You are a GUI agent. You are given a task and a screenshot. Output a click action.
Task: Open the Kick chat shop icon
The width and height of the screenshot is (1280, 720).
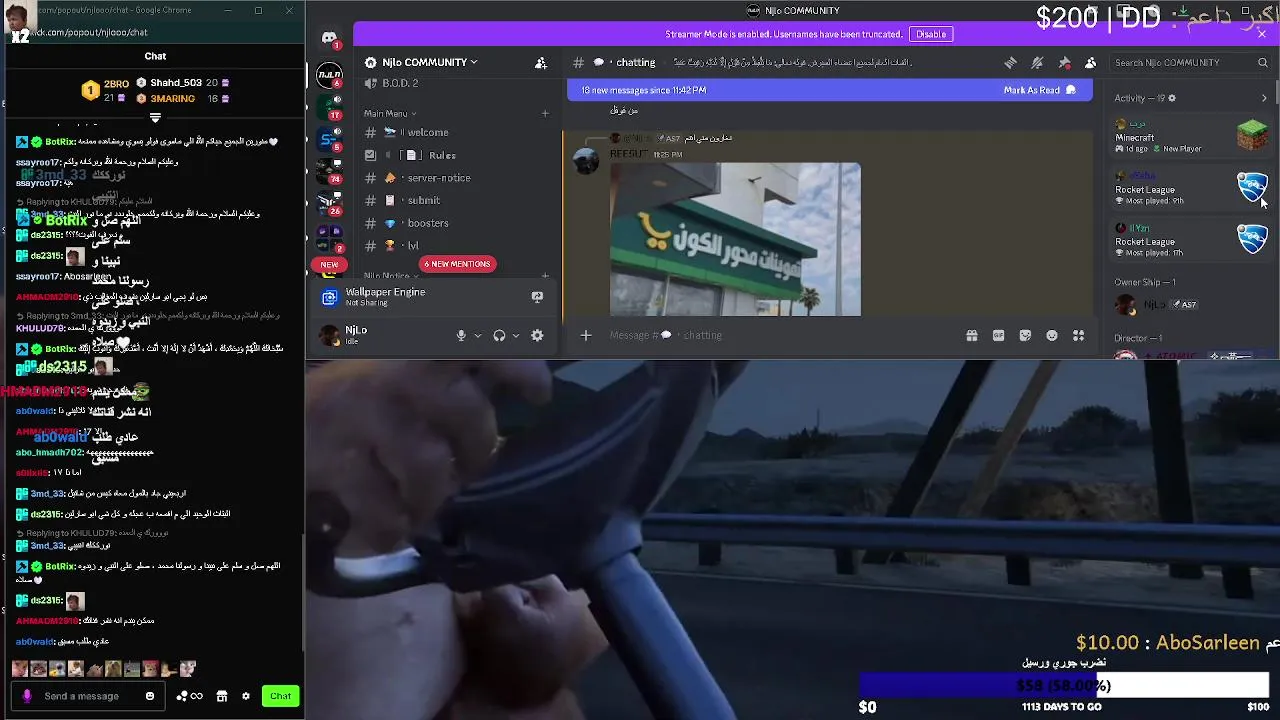pos(222,696)
